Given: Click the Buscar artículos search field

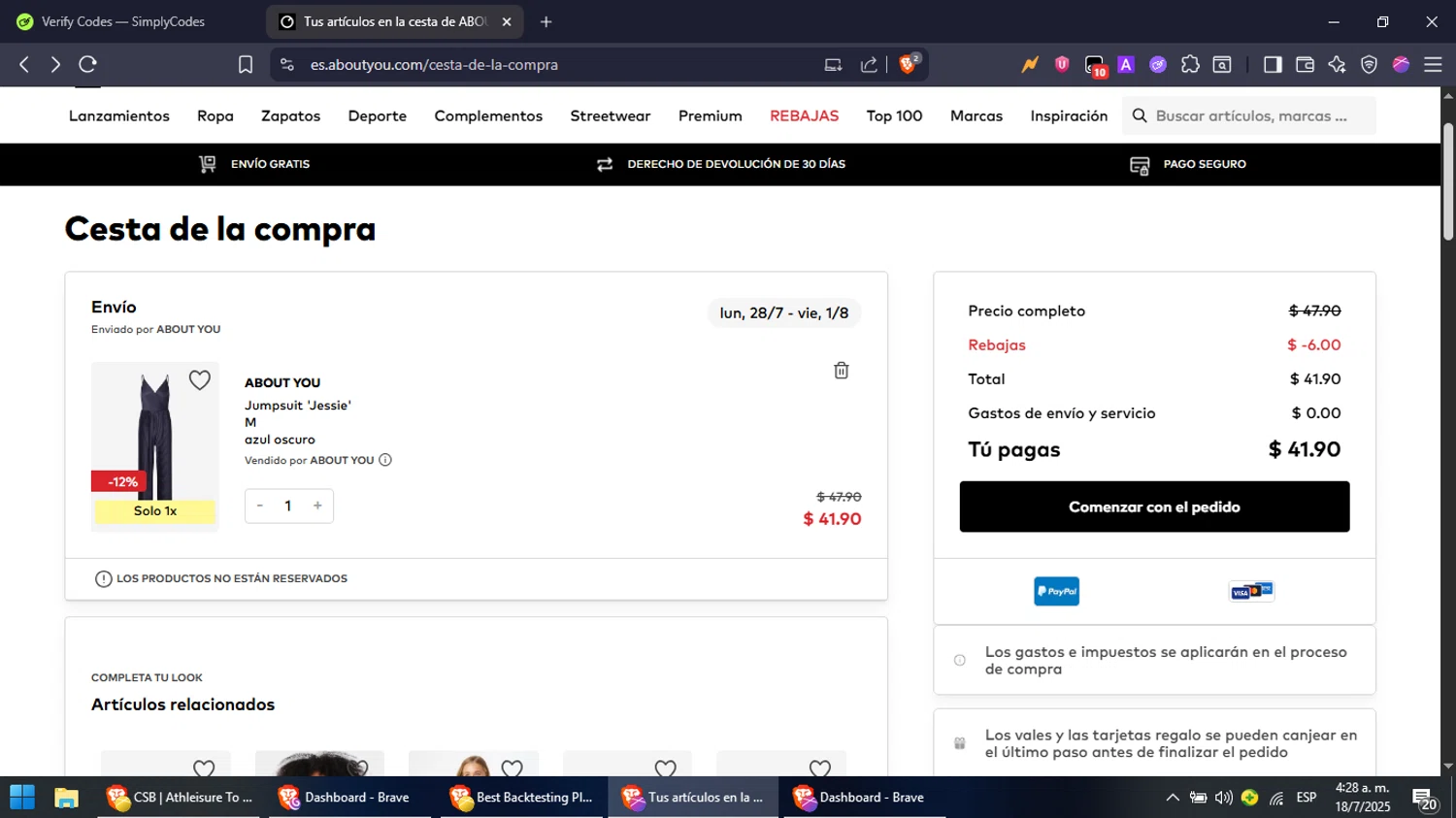Looking at the screenshot, I should point(1250,115).
